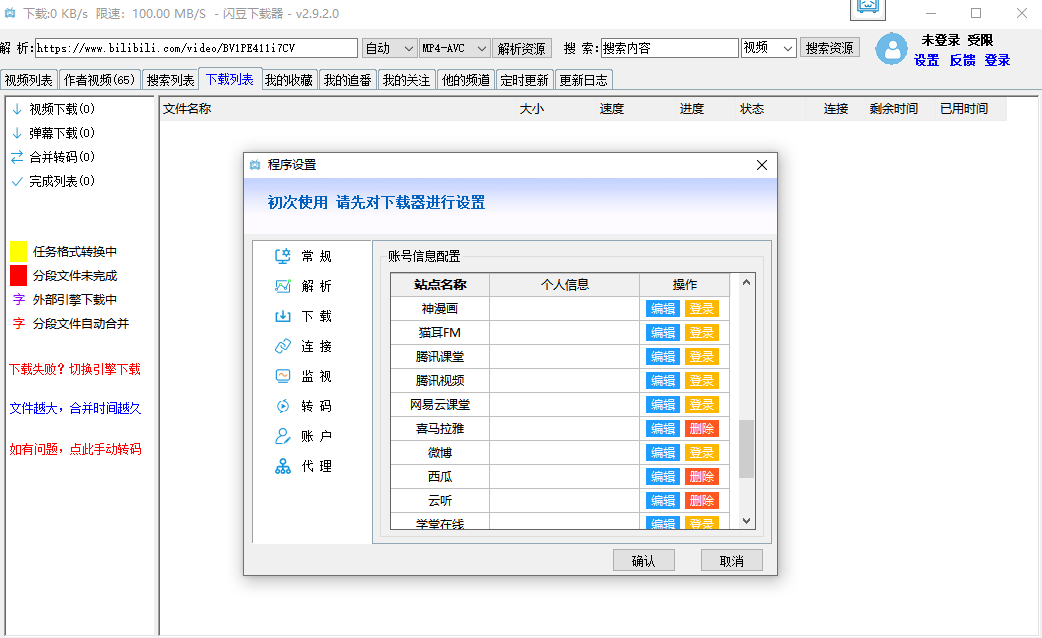
Task: Click 登录 for 神漫画 row
Action: [702, 308]
